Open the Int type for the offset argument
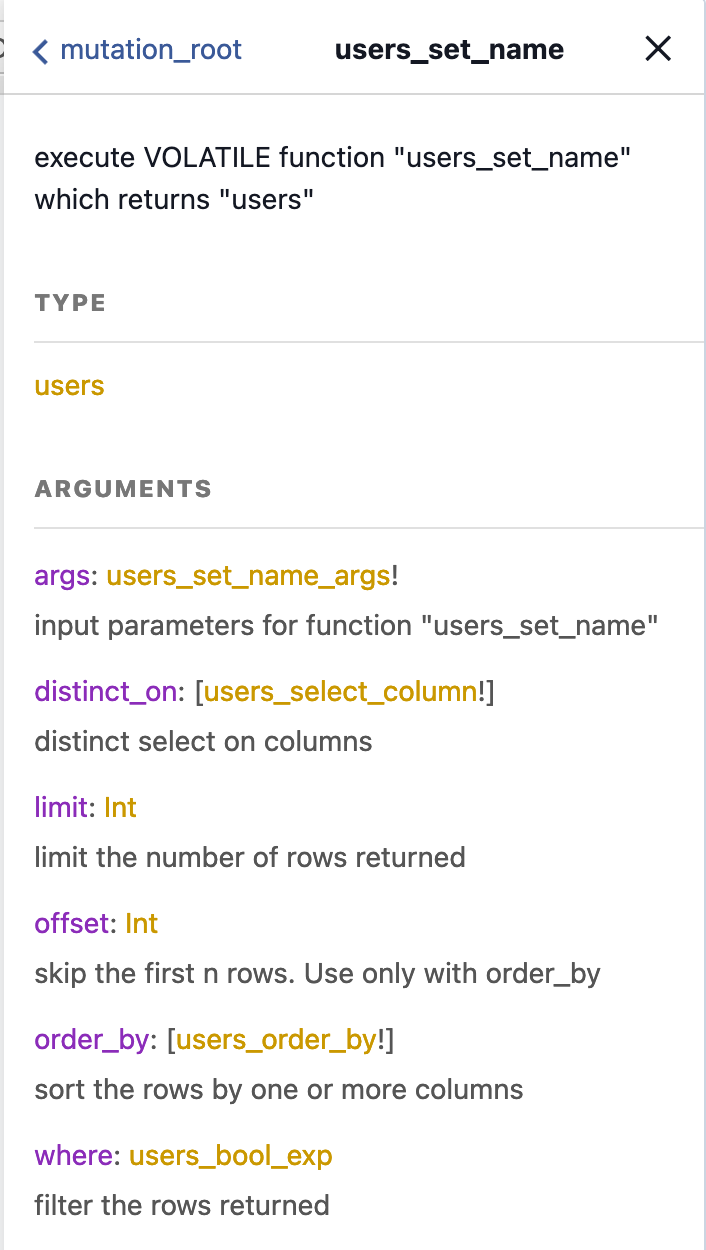Image resolution: width=706 pixels, height=1250 pixels. (x=141, y=923)
